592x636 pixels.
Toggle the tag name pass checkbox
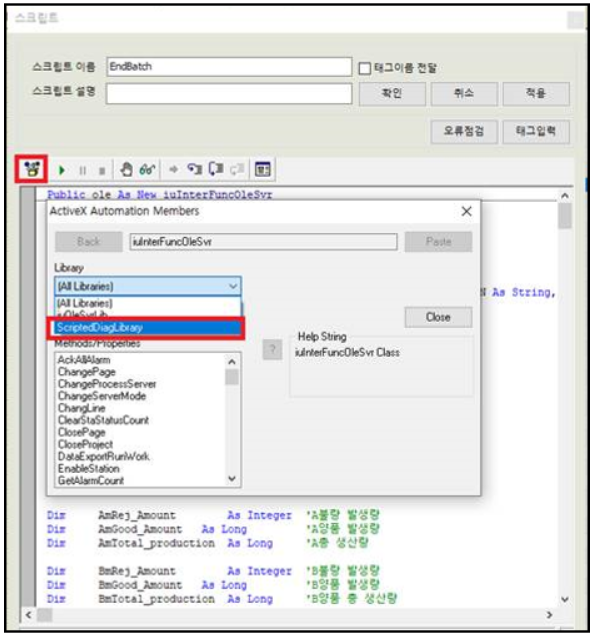coord(365,68)
